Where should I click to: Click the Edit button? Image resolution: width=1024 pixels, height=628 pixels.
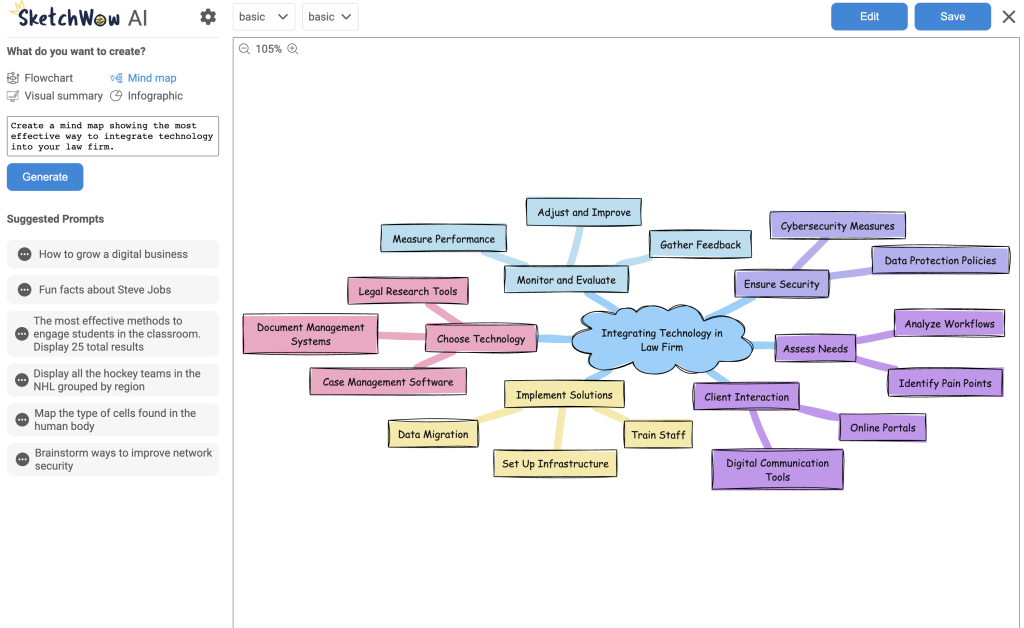pos(869,17)
